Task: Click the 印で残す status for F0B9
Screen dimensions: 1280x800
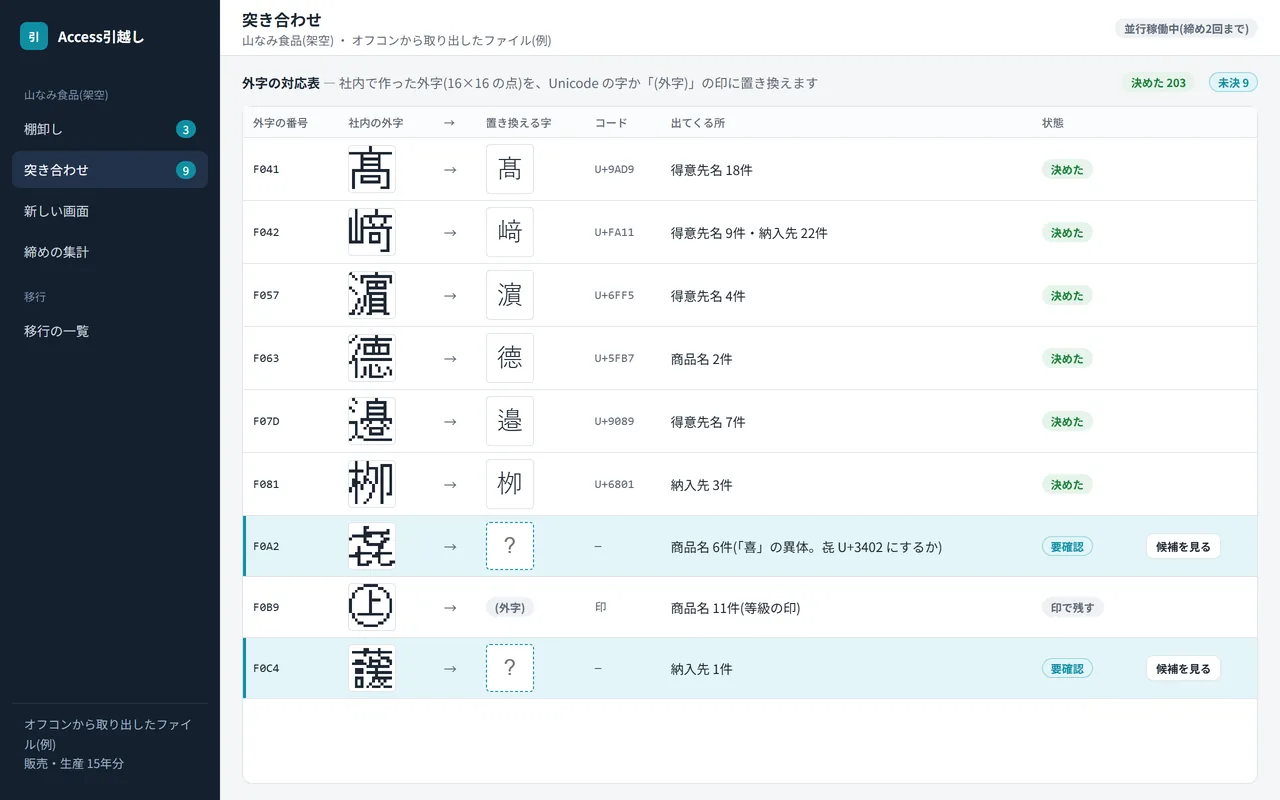Action: [x=1073, y=607]
